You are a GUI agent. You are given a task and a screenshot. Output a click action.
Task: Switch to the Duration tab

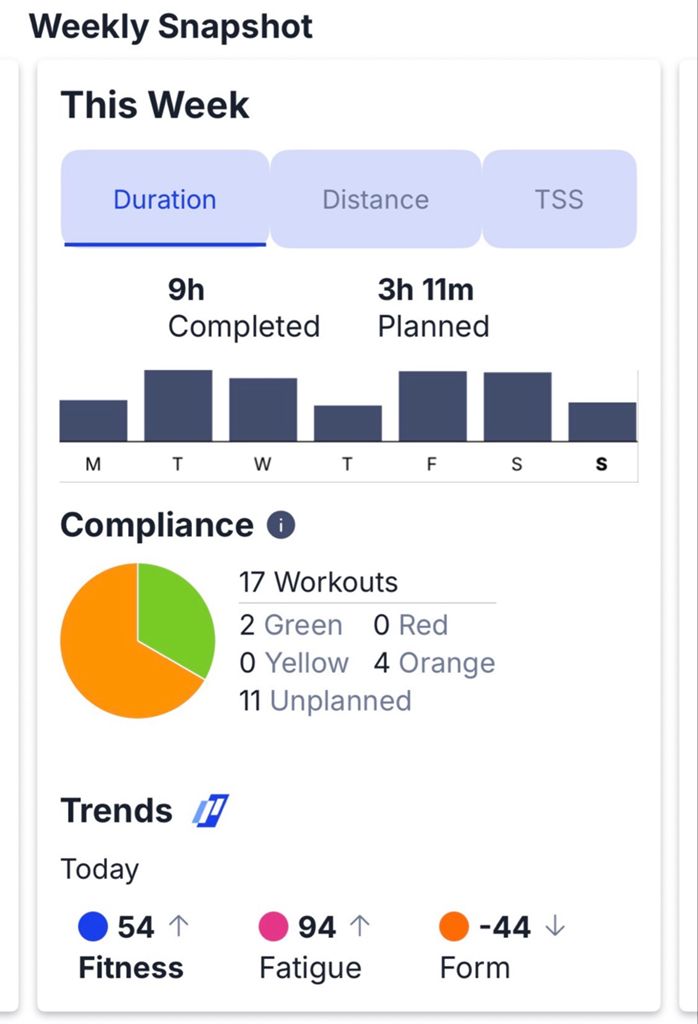click(165, 199)
